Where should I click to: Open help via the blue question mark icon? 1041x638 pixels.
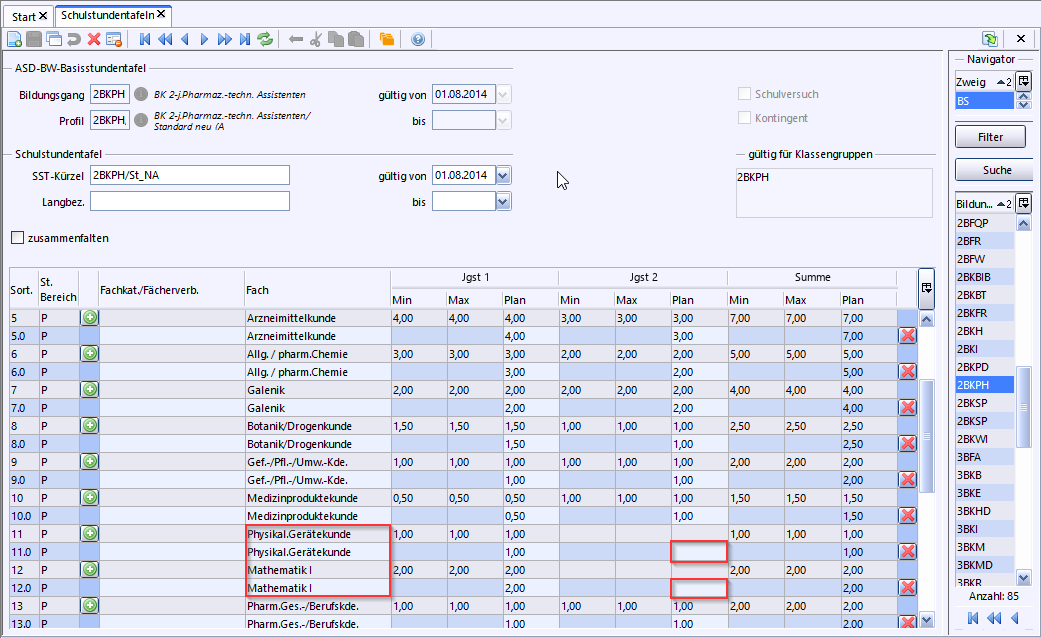418,39
